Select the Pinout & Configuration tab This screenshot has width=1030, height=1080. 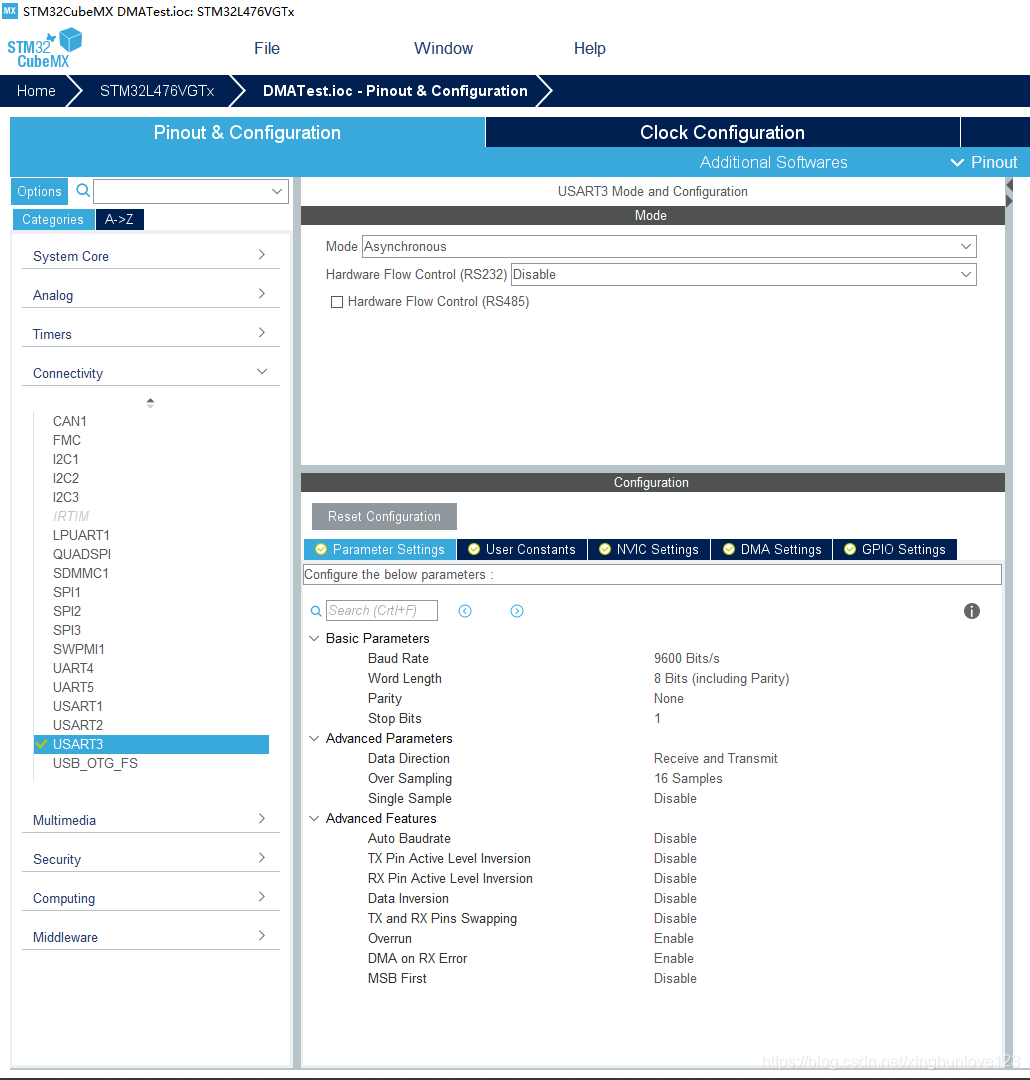(247, 132)
